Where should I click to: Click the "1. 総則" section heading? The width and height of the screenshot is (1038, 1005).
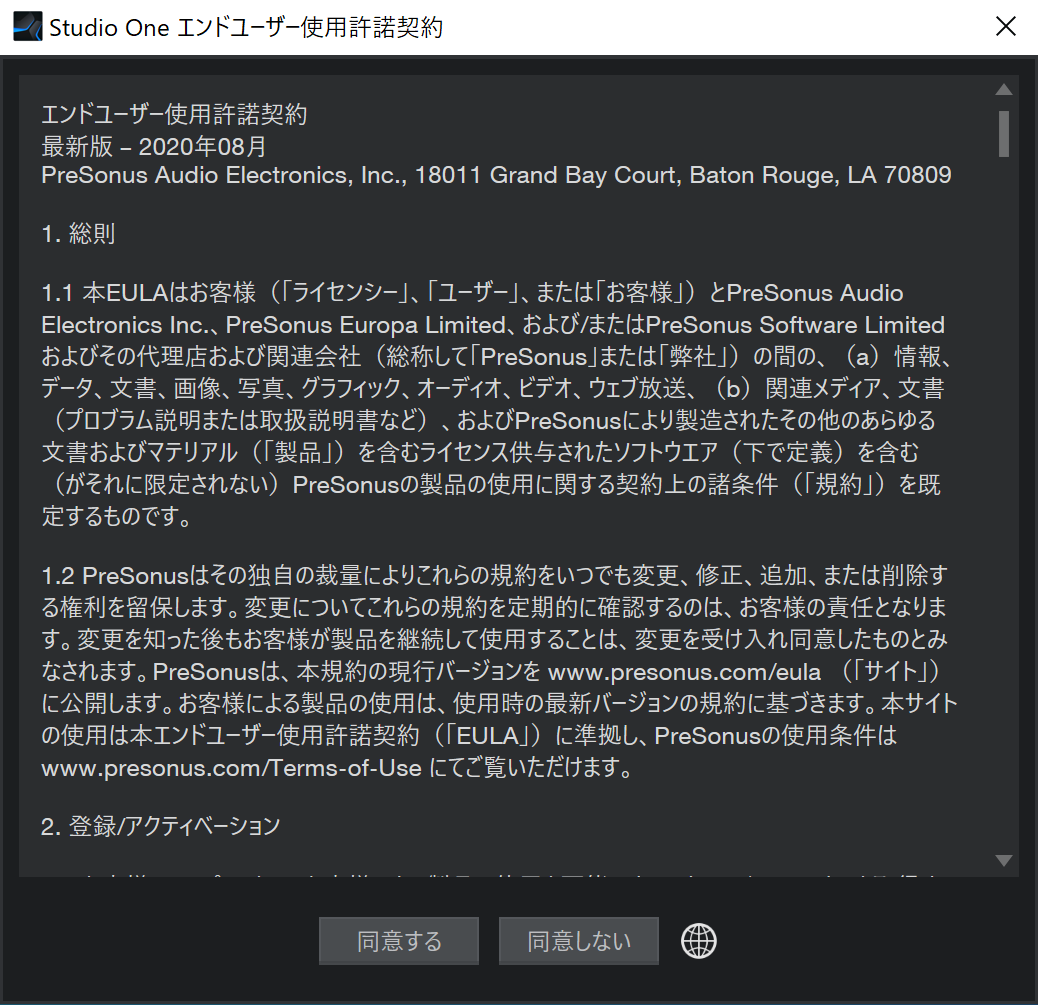[78, 234]
